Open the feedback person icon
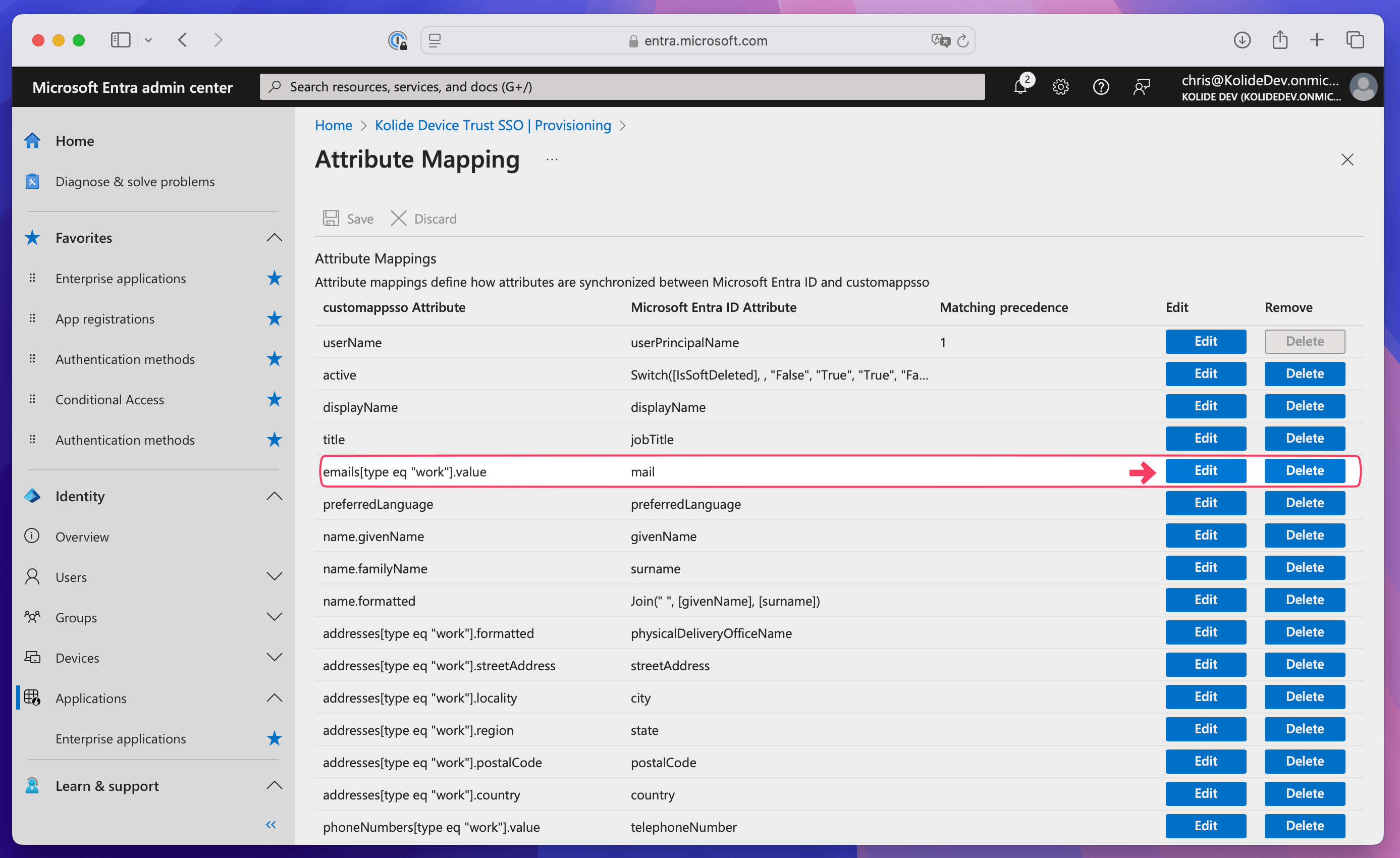 coord(1141,87)
